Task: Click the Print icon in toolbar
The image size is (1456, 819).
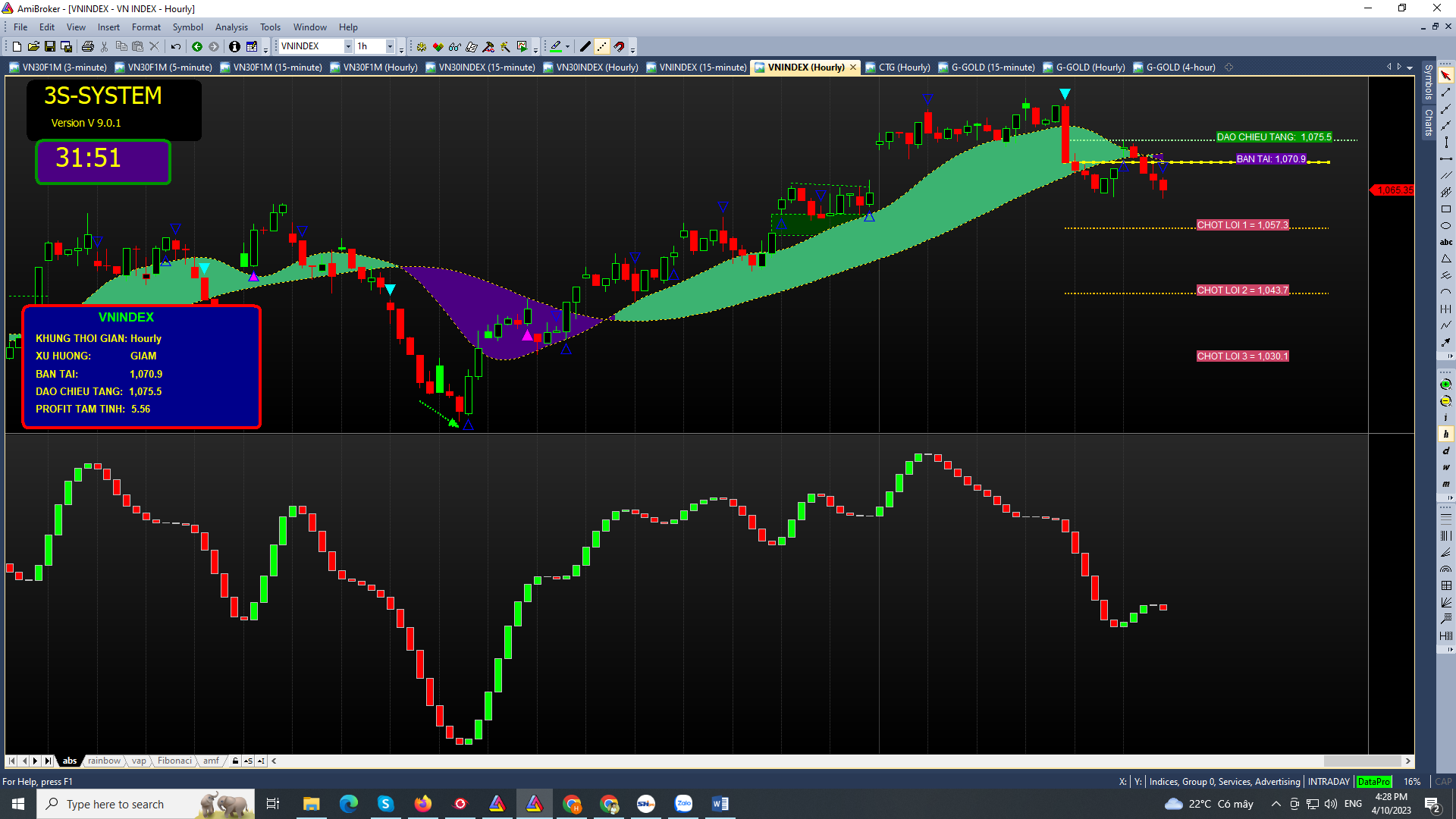Action: 88,46
